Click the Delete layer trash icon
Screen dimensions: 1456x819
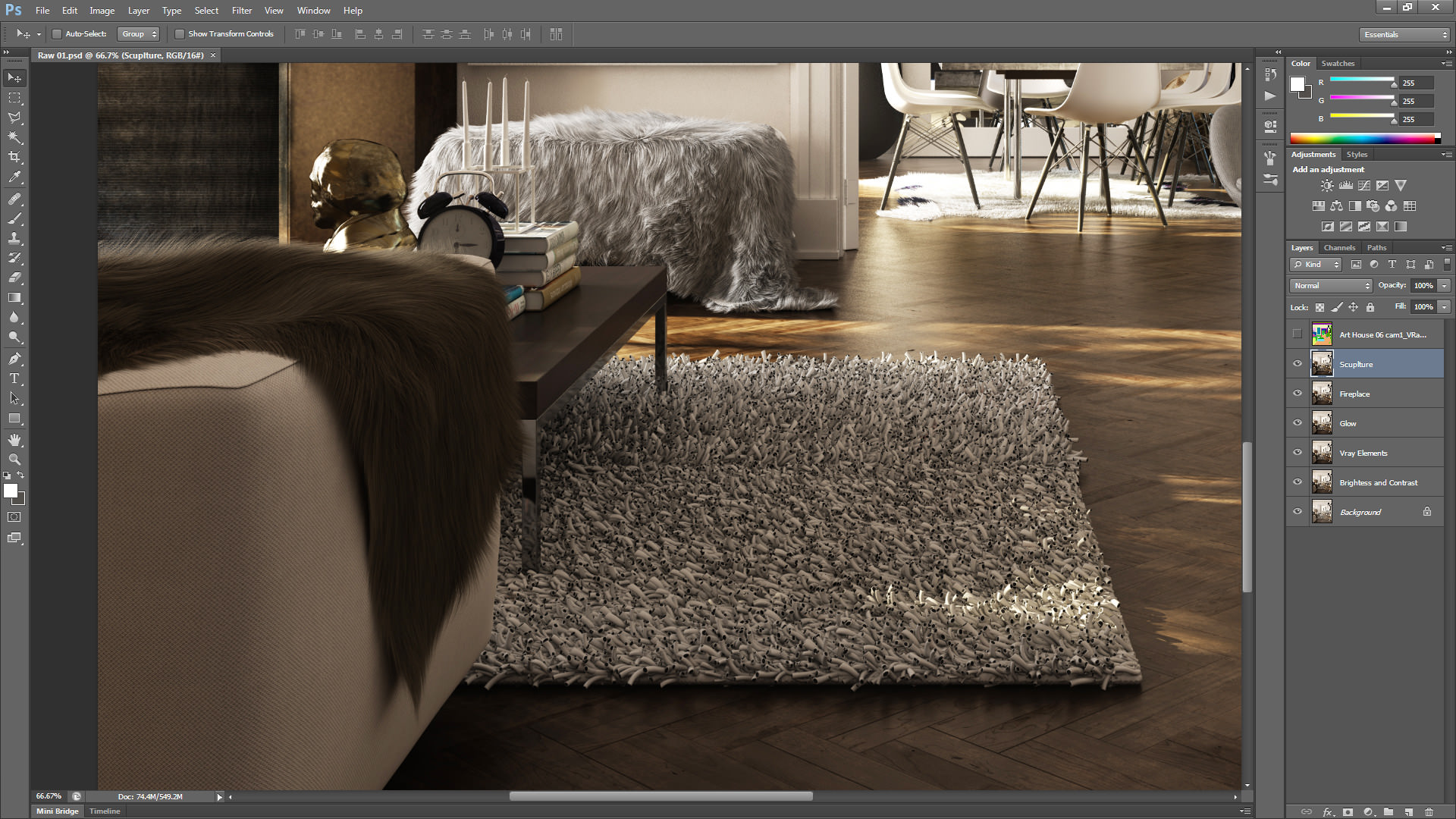tap(1429, 811)
